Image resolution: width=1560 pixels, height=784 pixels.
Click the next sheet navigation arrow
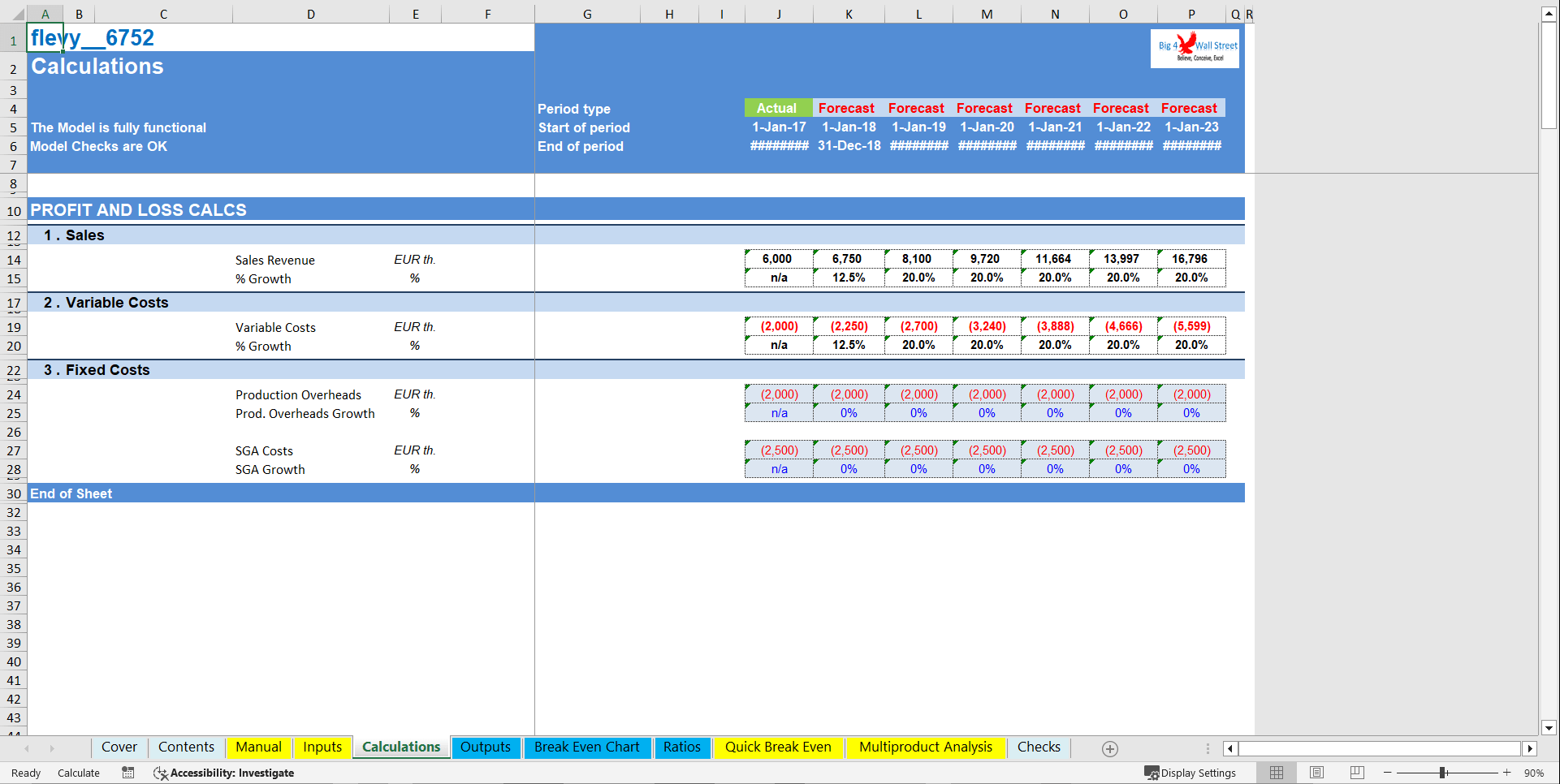click(x=53, y=748)
